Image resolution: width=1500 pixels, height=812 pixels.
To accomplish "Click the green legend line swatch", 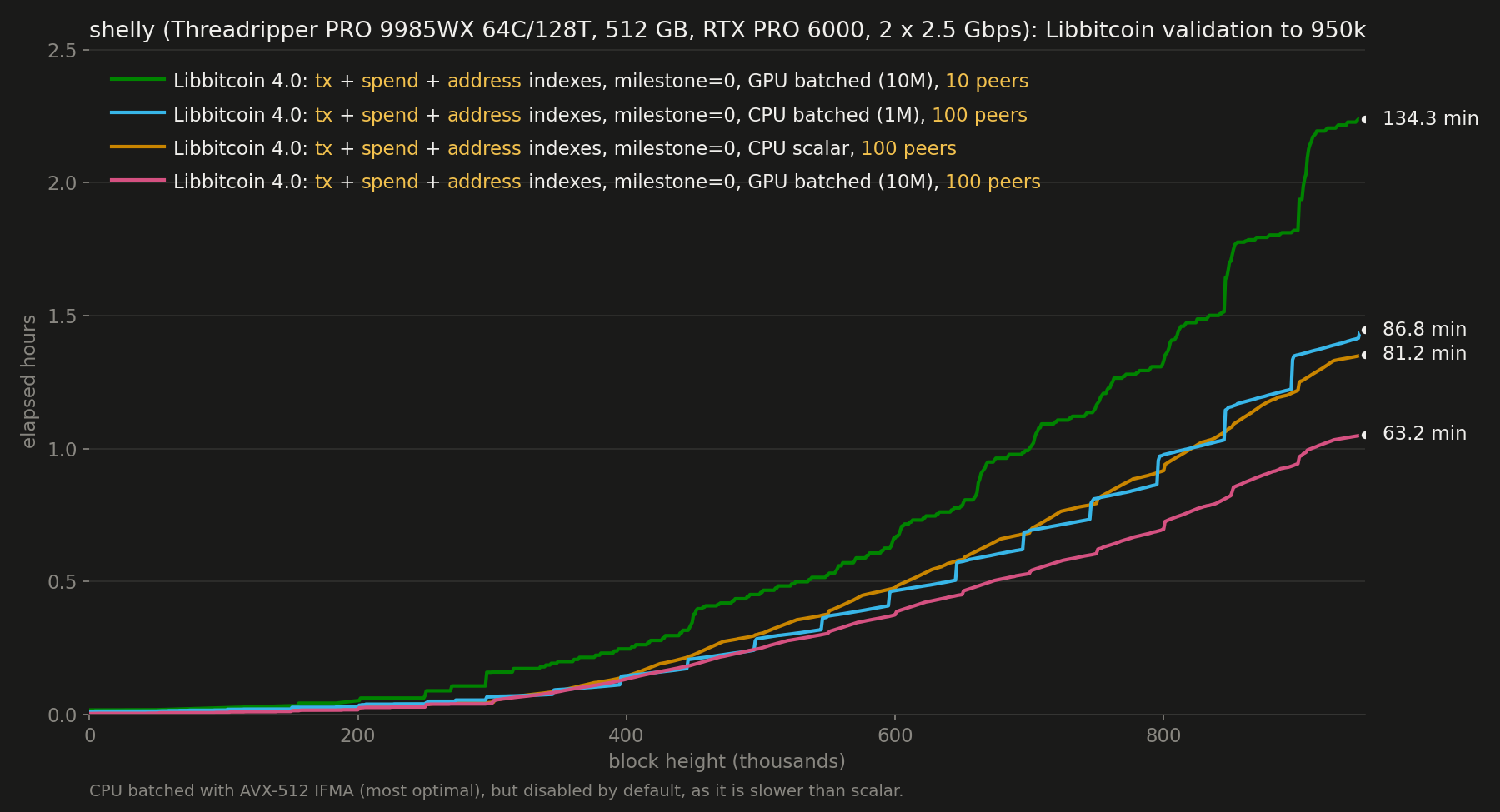I will point(138,79).
